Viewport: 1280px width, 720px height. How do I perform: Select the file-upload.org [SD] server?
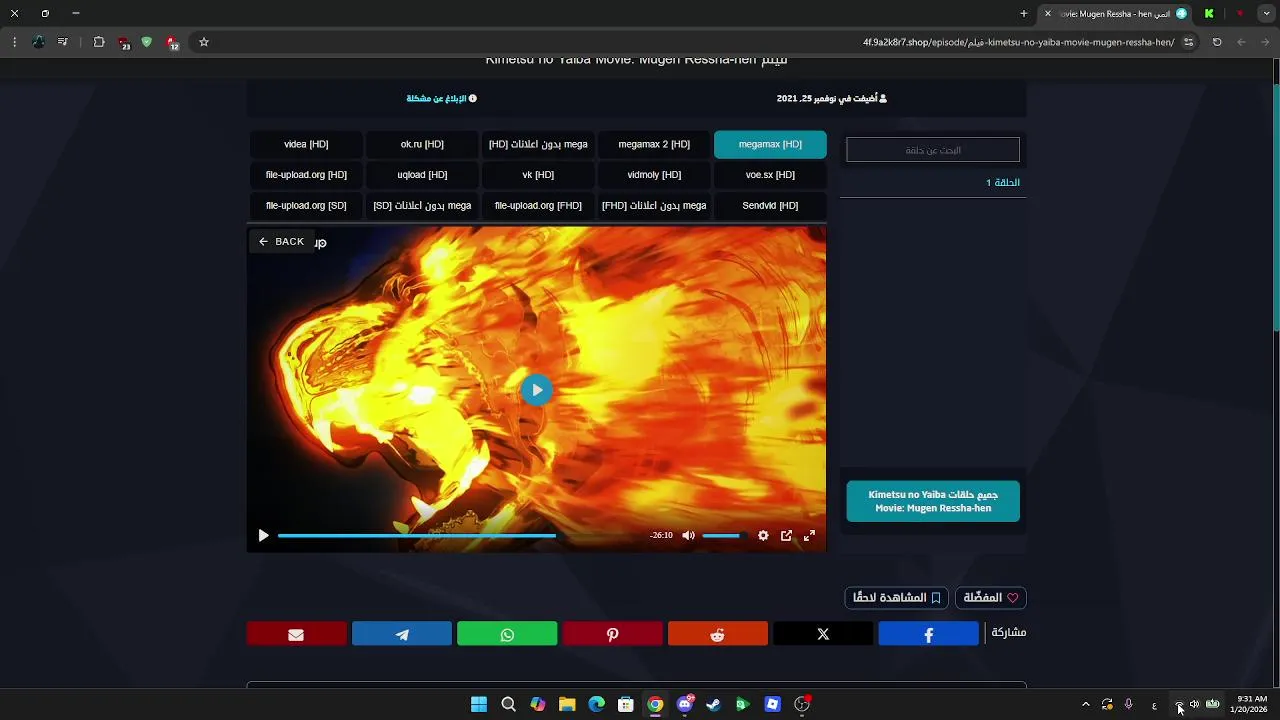click(x=306, y=206)
